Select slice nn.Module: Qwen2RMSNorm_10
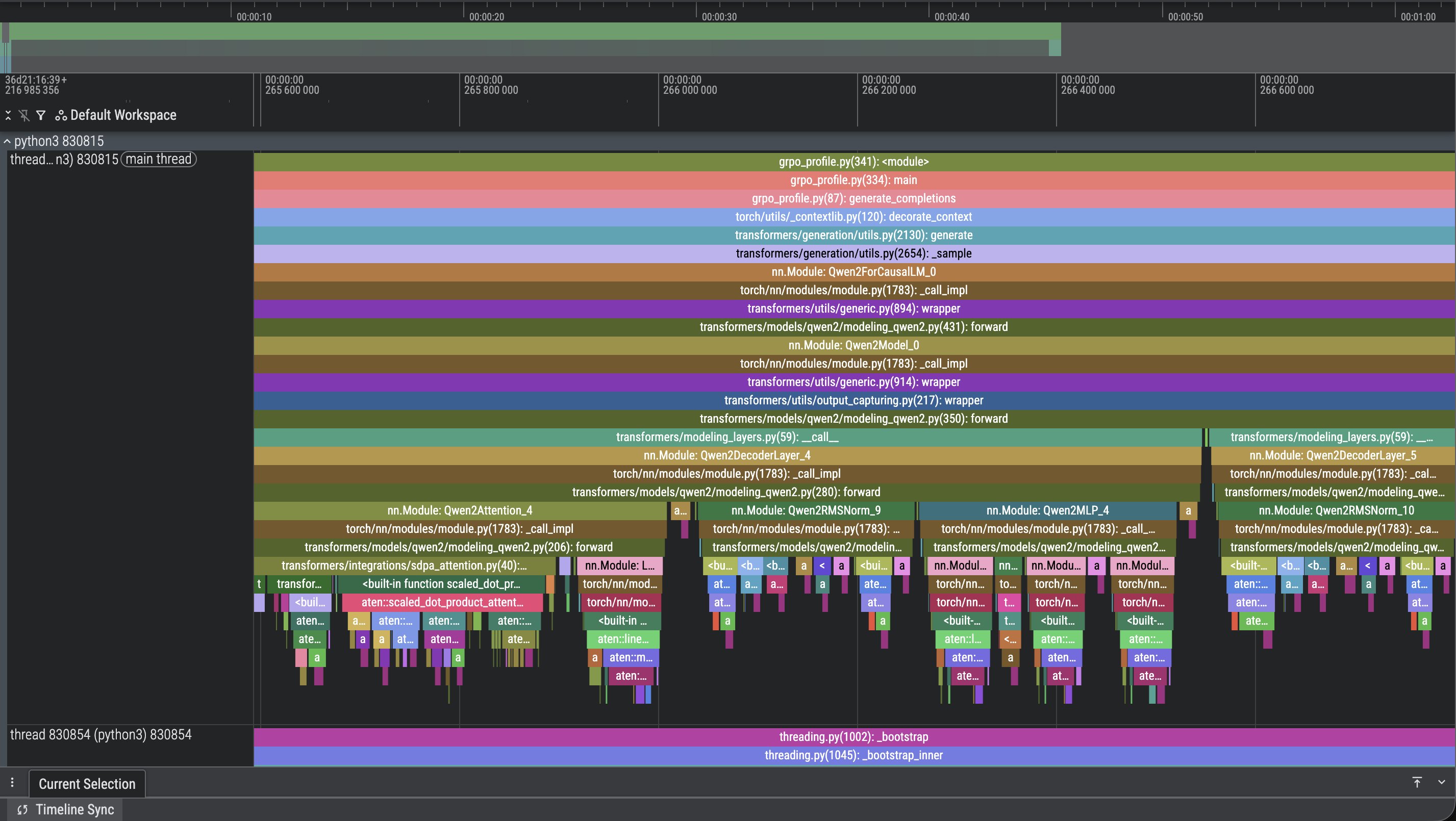 tap(1336, 511)
